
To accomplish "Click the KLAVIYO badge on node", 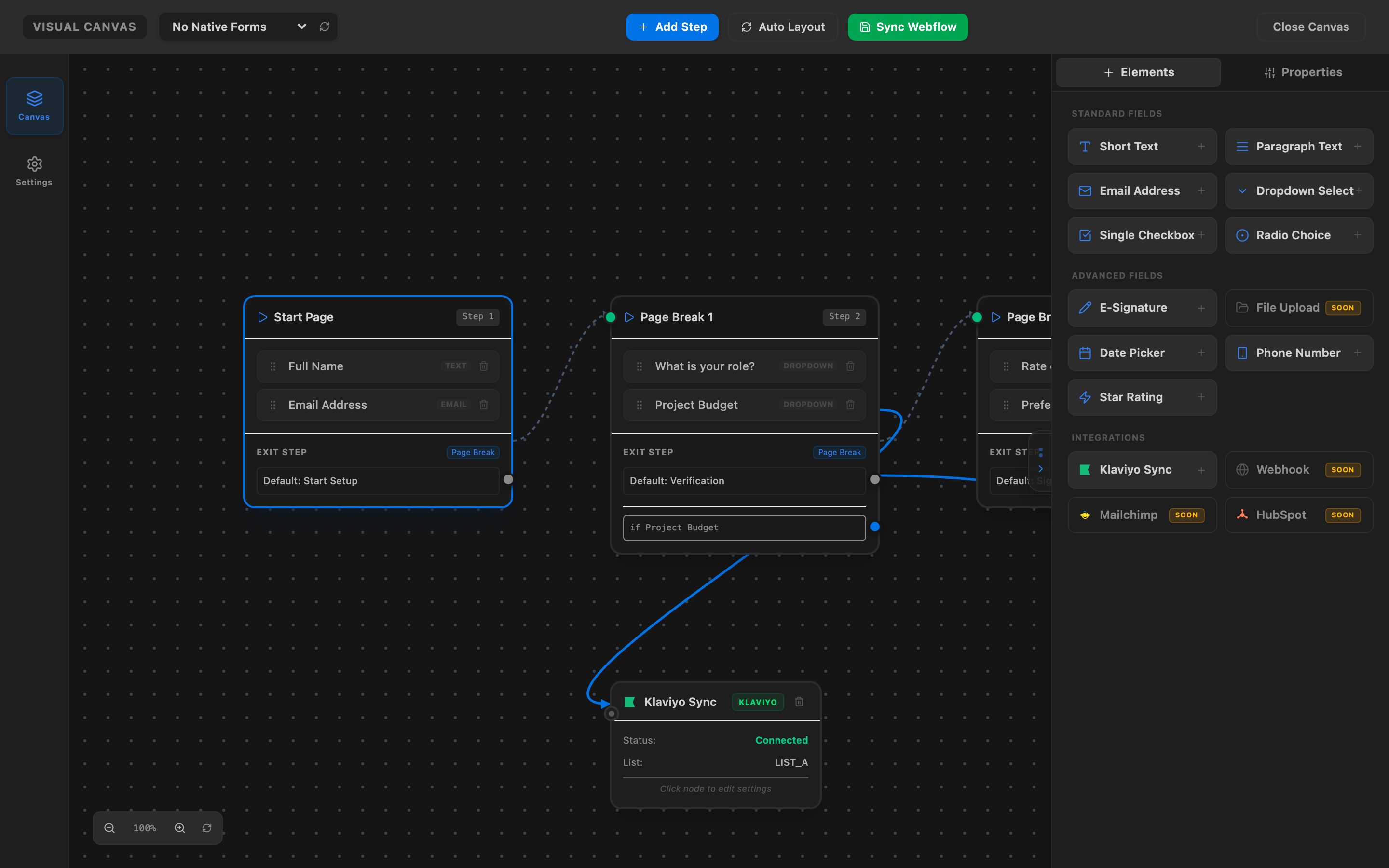I will click(758, 702).
